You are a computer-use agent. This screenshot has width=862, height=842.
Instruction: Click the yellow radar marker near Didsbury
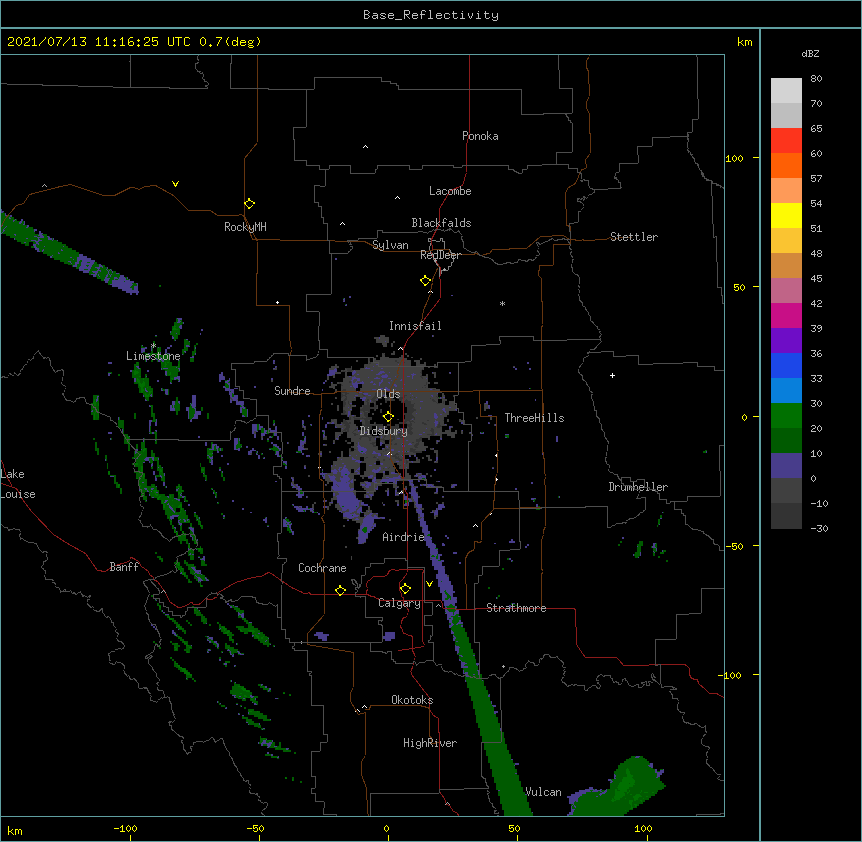[388, 416]
